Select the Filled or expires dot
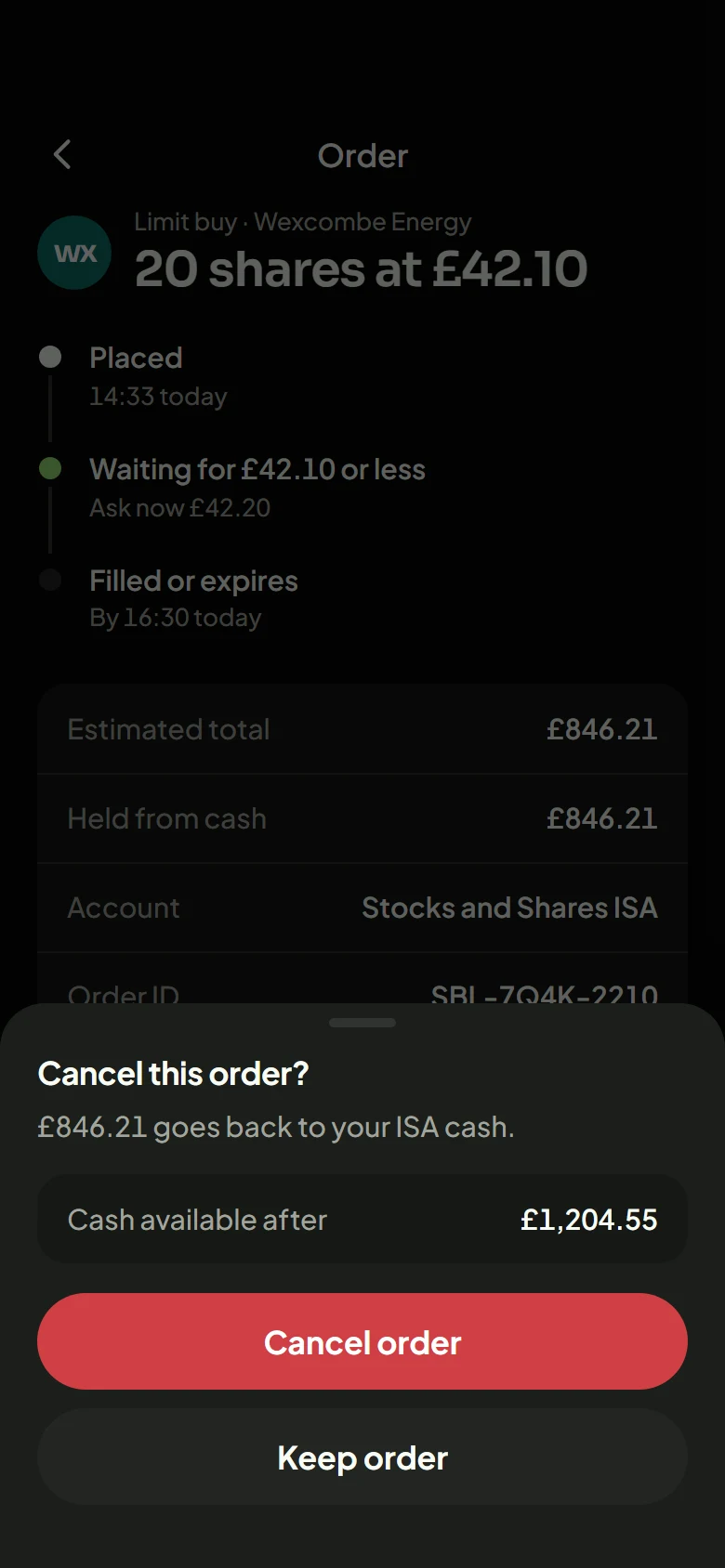The width and height of the screenshot is (725, 1568). pyautogui.click(x=50, y=580)
